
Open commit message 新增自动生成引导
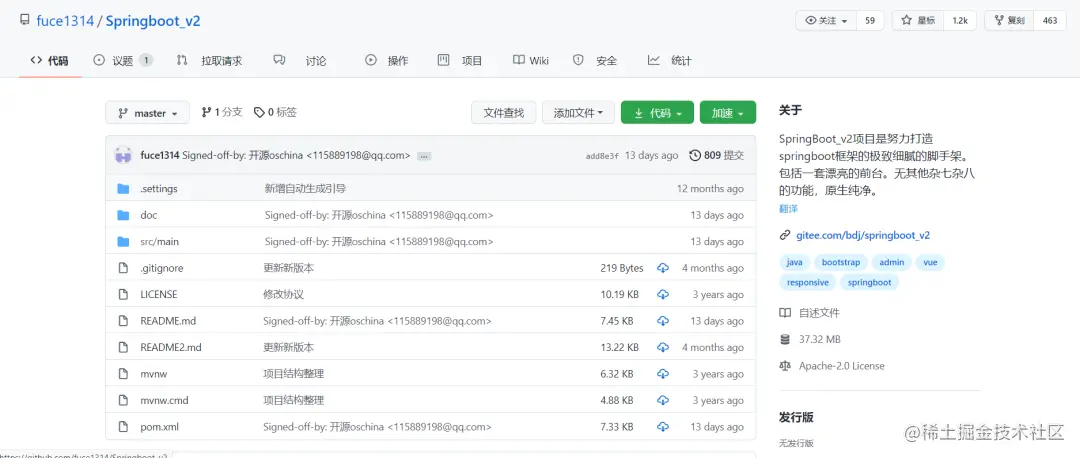click(x=305, y=189)
